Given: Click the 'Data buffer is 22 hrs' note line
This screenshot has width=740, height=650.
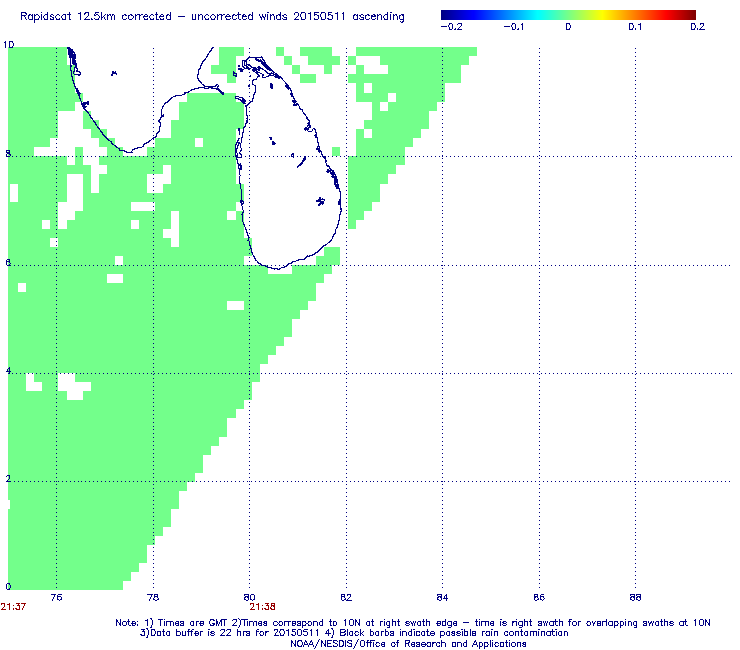Looking at the screenshot, I should pyautogui.click(x=354, y=633).
